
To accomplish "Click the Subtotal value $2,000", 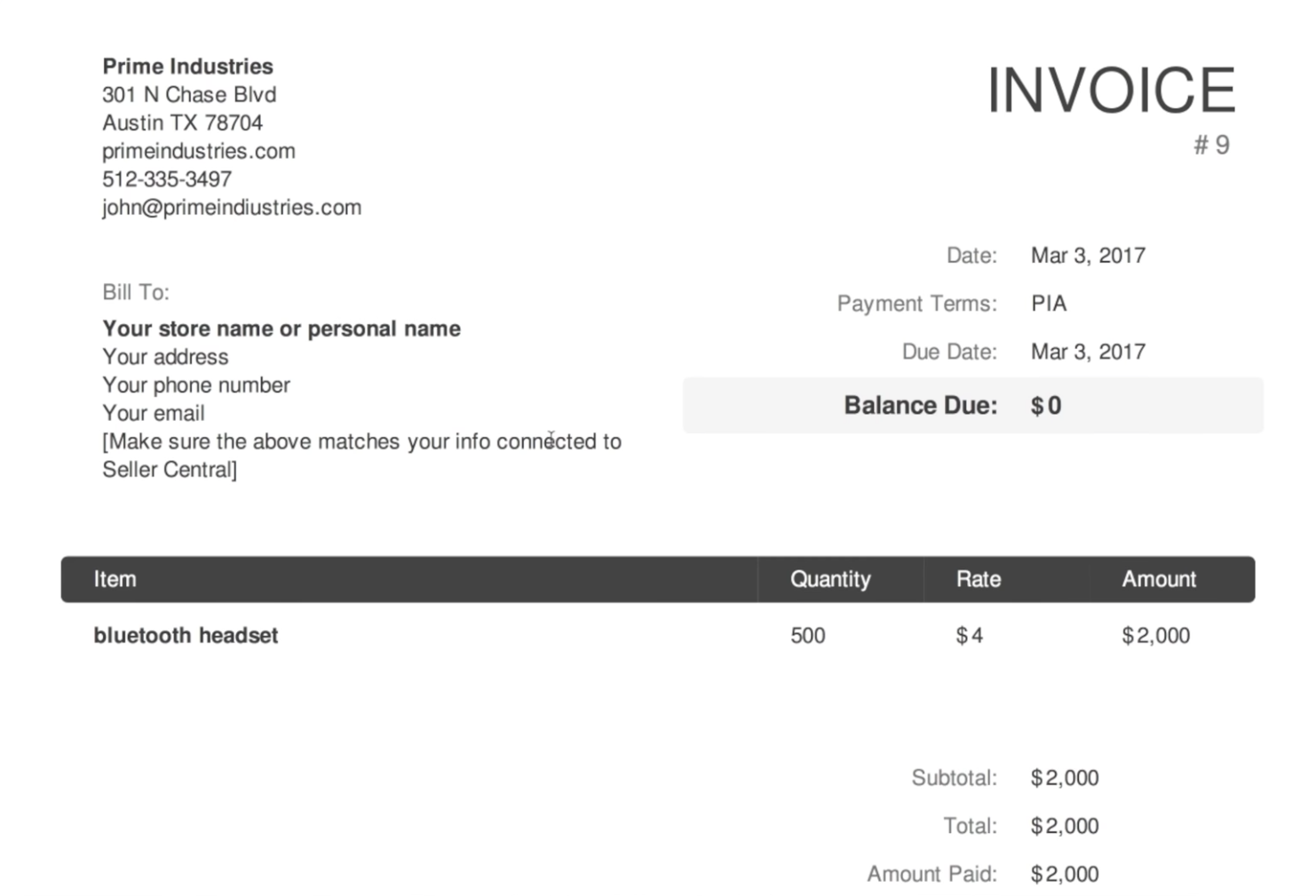I will click(x=1065, y=778).
